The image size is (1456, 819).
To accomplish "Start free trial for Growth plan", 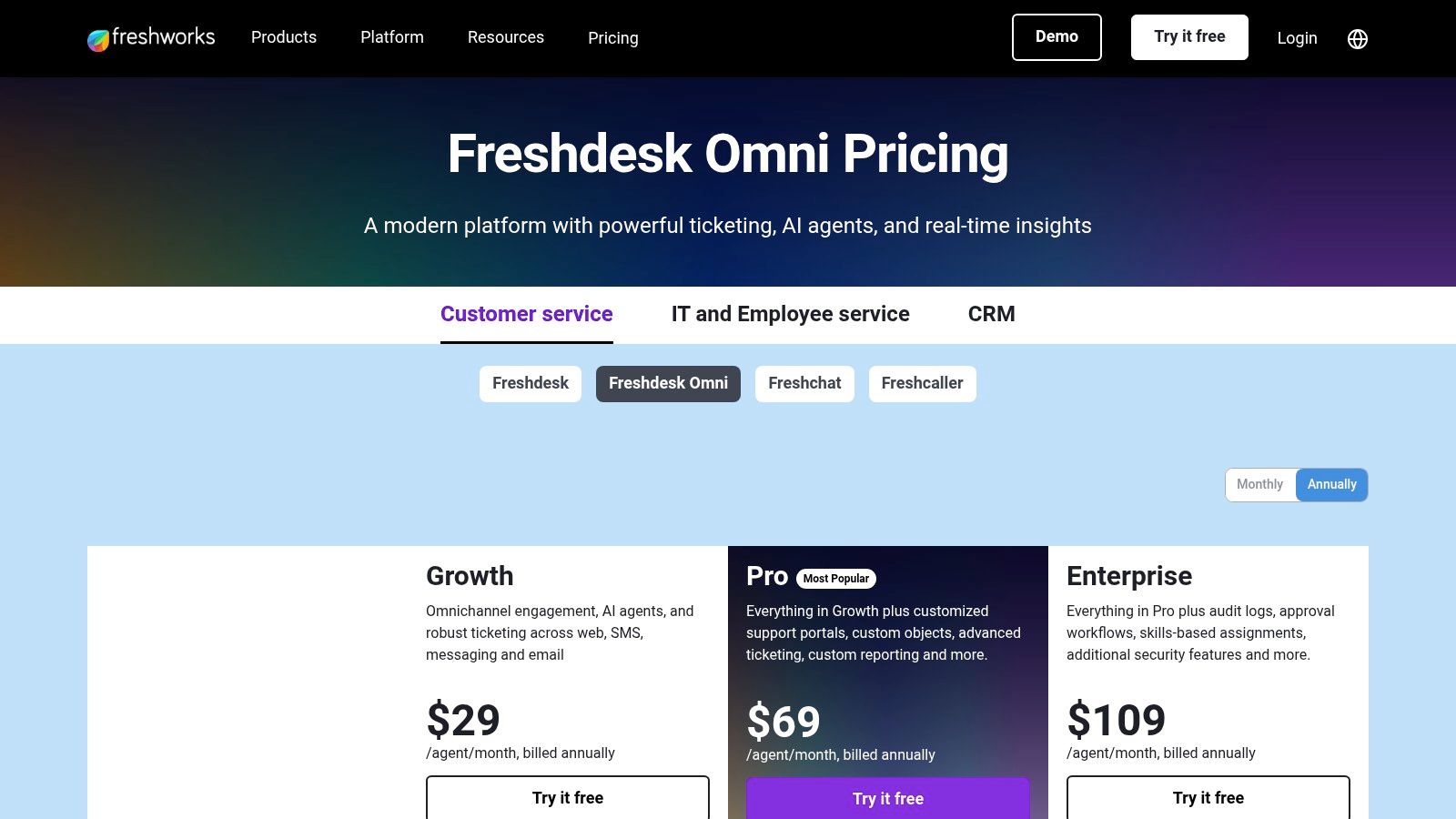I will pyautogui.click(x=567, y=797).
